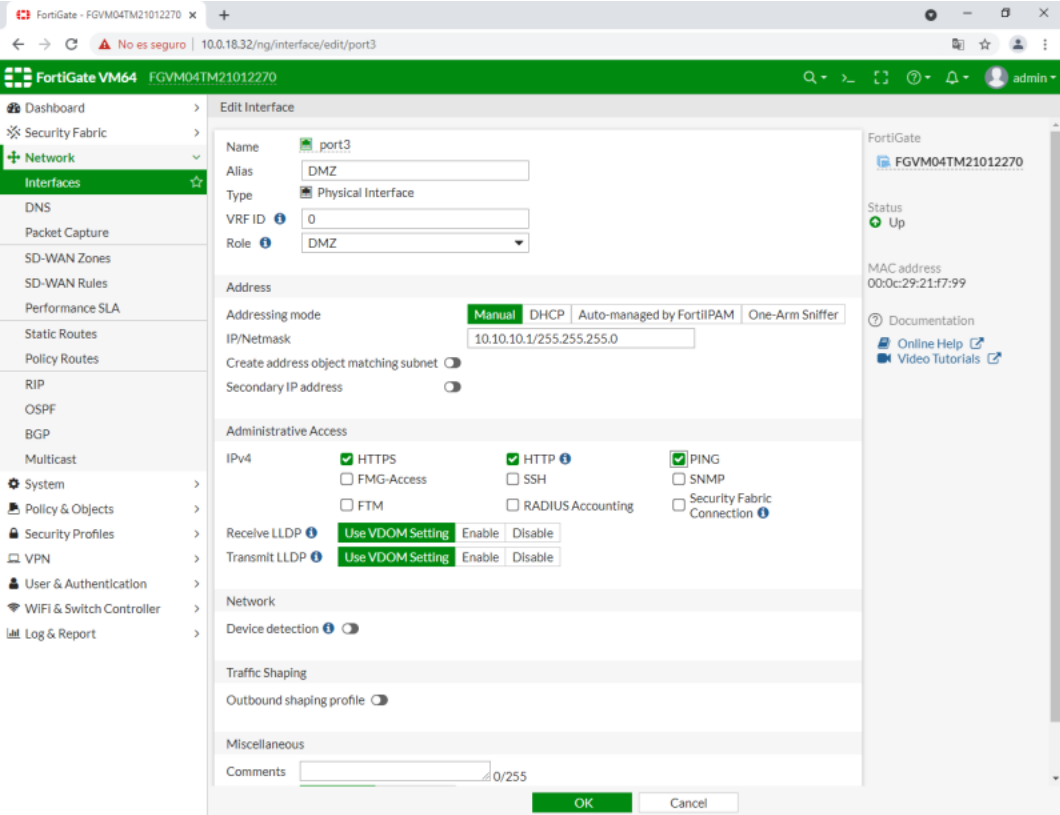Uncheck the PING access checkbox
This screenshot has height=815, width=1060.
pos(678,459)
